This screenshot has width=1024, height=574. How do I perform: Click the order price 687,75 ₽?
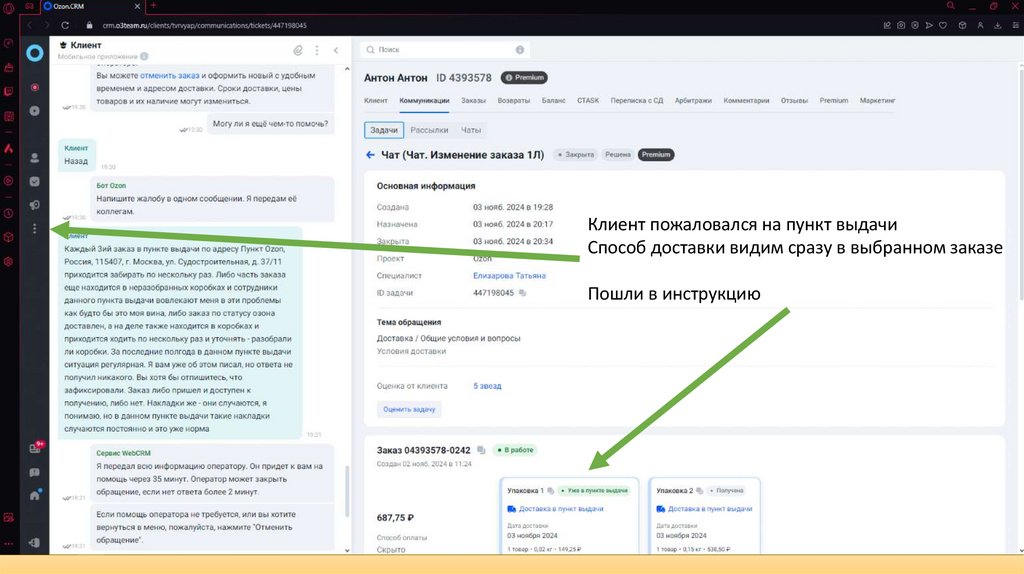395,518
